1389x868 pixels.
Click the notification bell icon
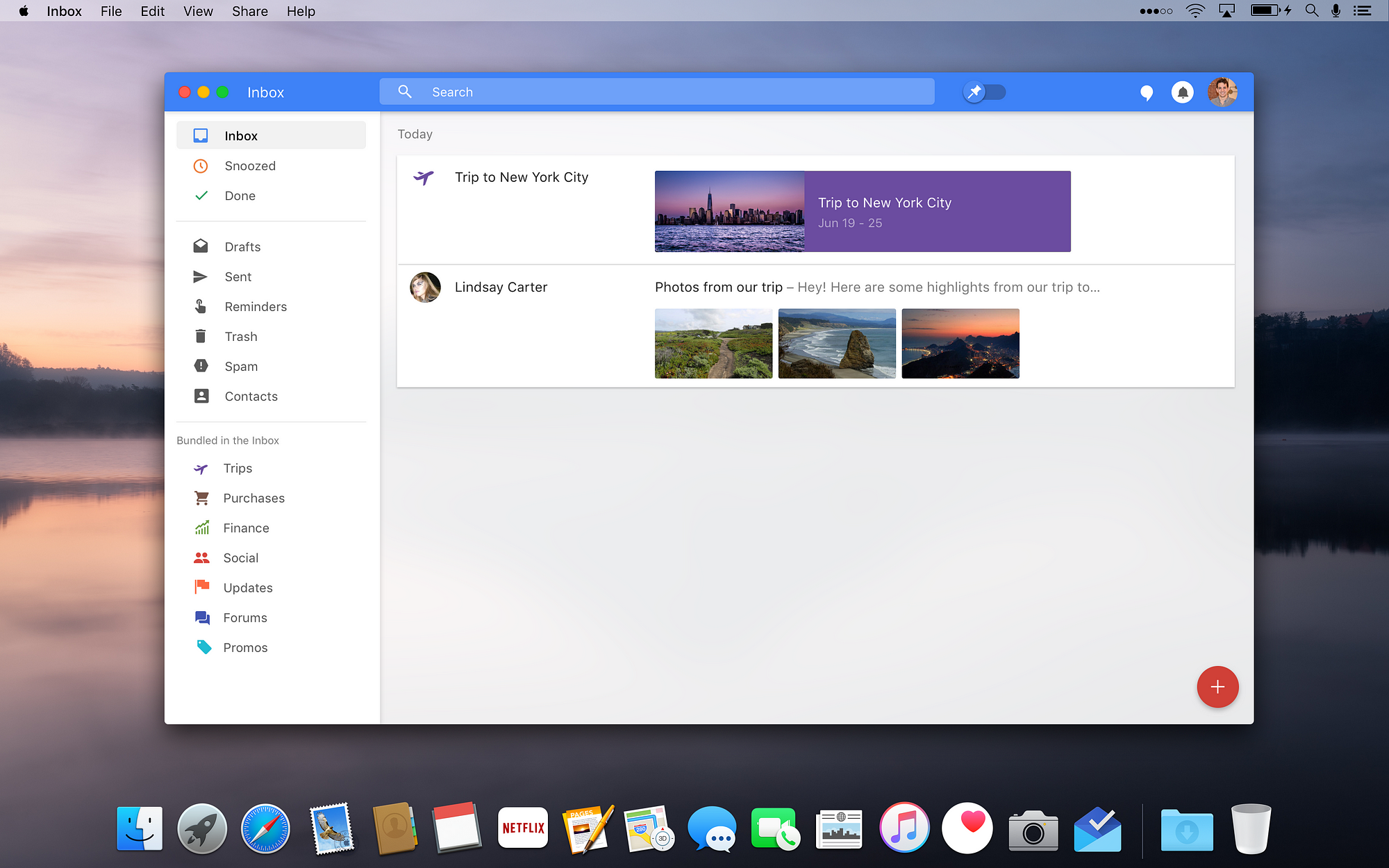pyautogui.click(x=1183, y=92)
